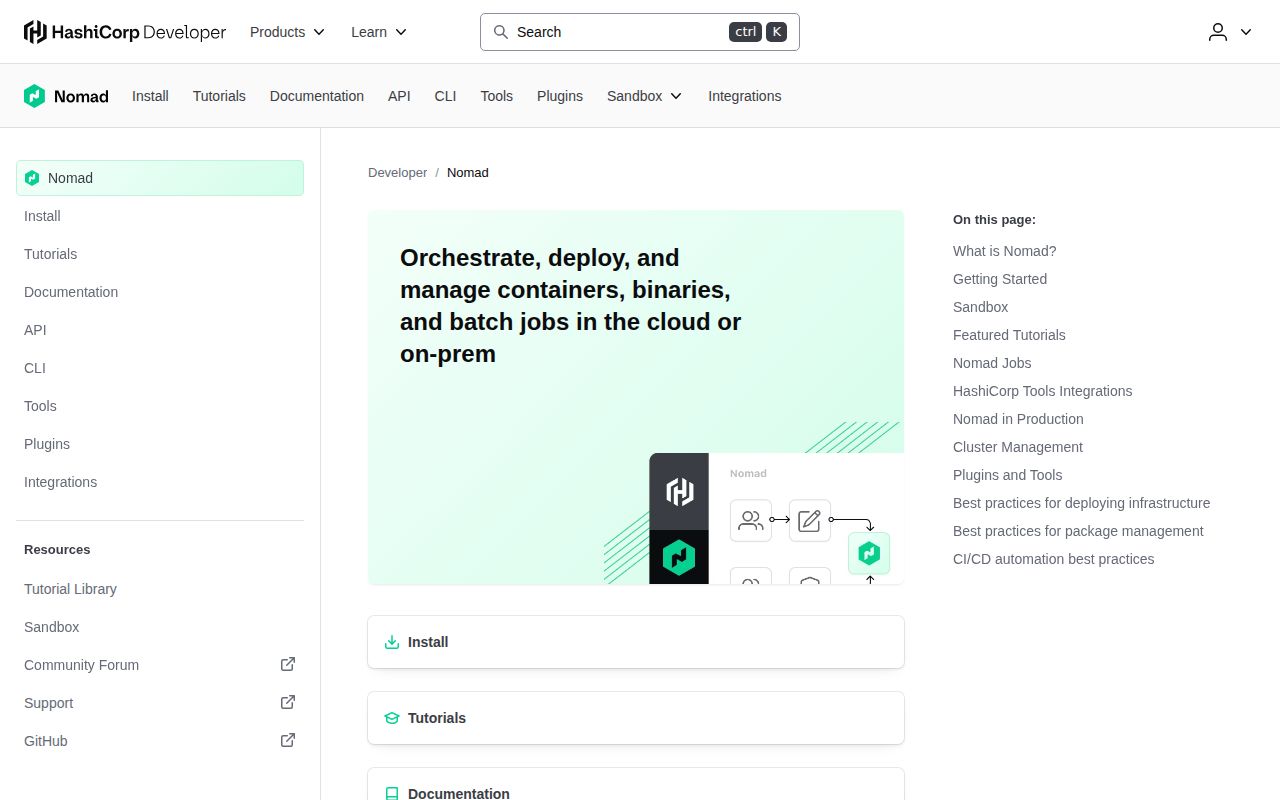Jump to Nomad Jobs section

(992, 363)
